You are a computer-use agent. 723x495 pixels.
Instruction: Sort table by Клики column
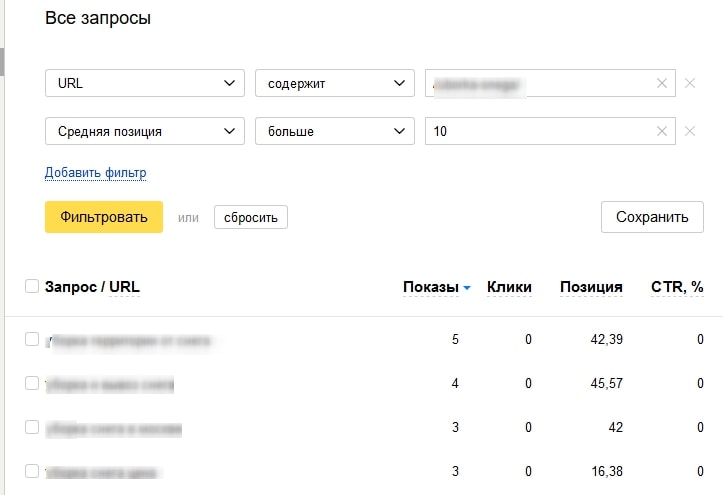click(509, 287)
